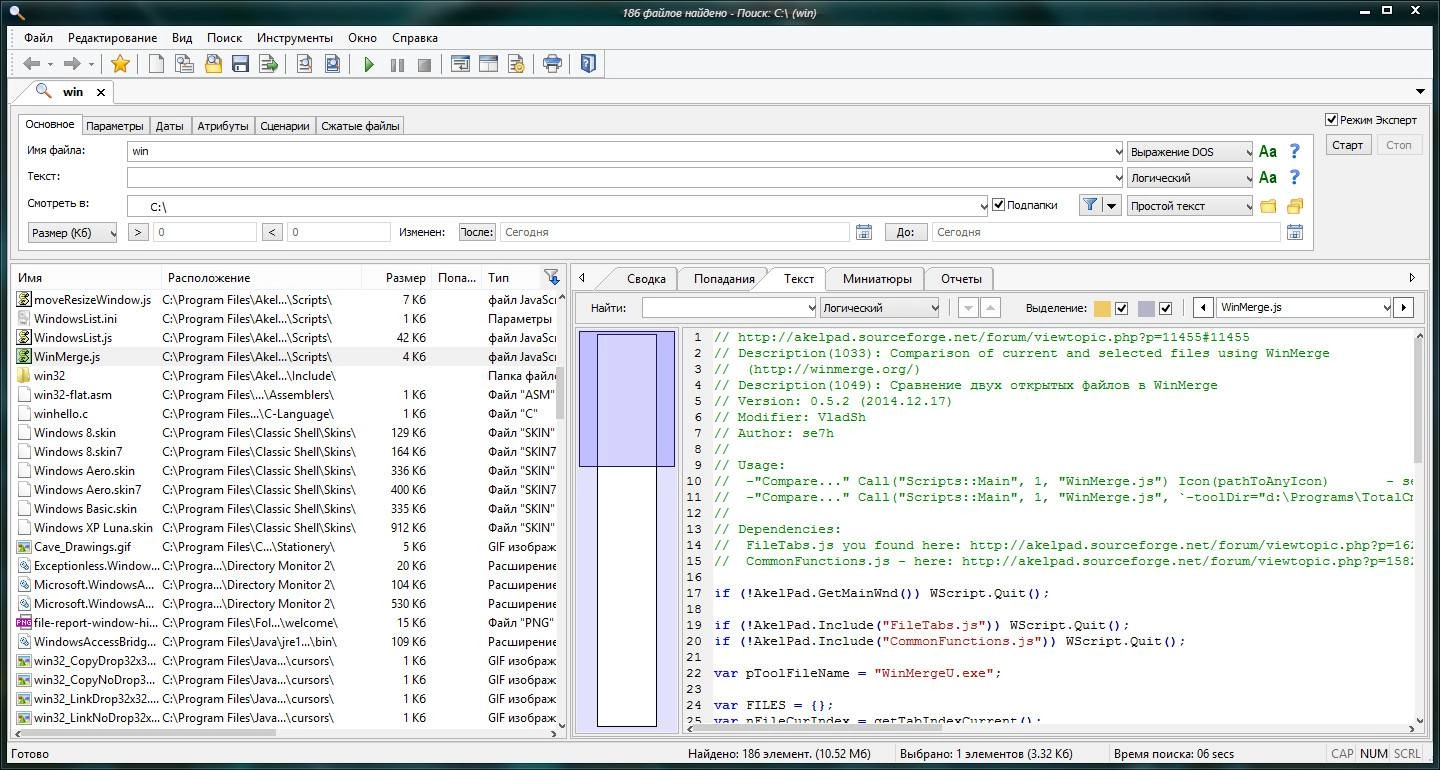Click the document with magnifier icon
Screen dimensions: 1440x770
click(305, 64)
